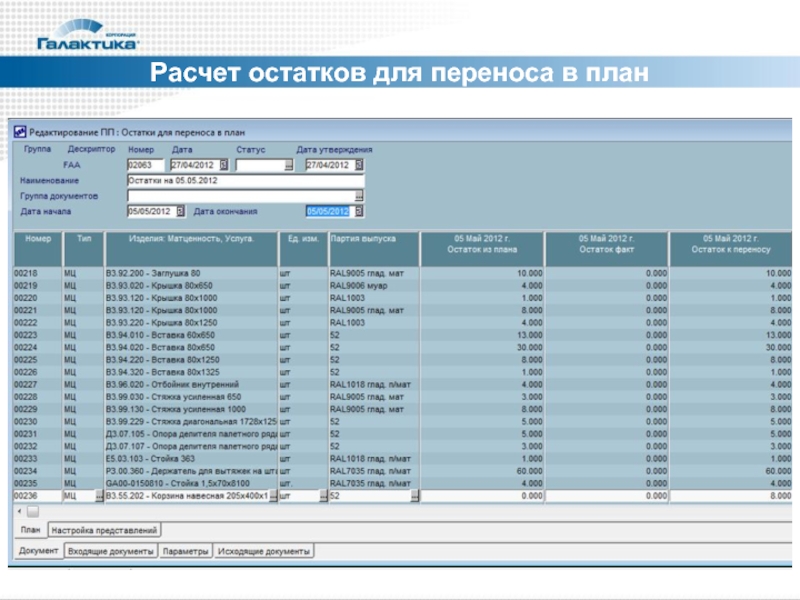The height and width of the screenshot is (600, 800).
Task: Open the Статус selection list
Action: tap(288, 164)
